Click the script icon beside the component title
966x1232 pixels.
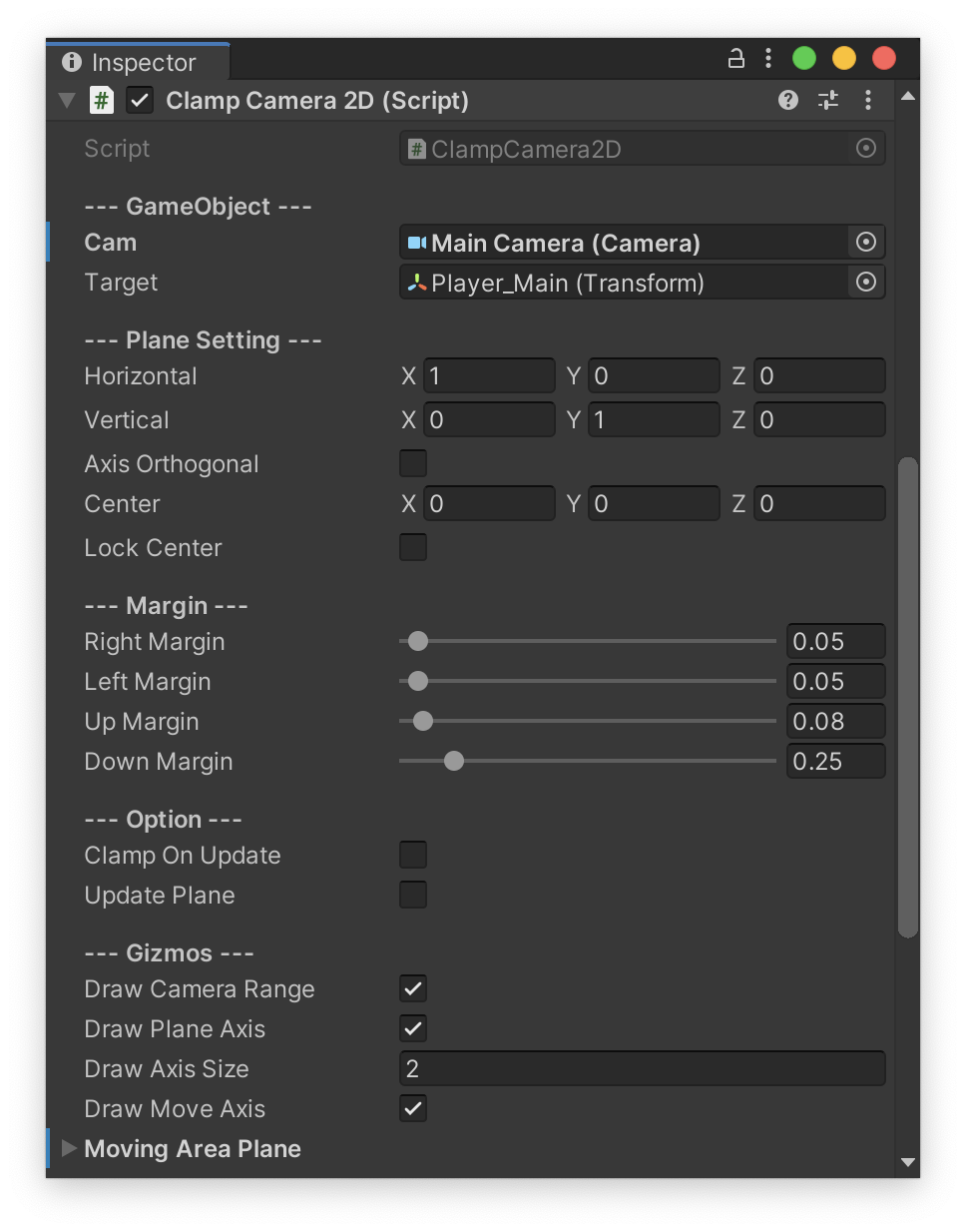pyautogui.click(x=102, y=100)
